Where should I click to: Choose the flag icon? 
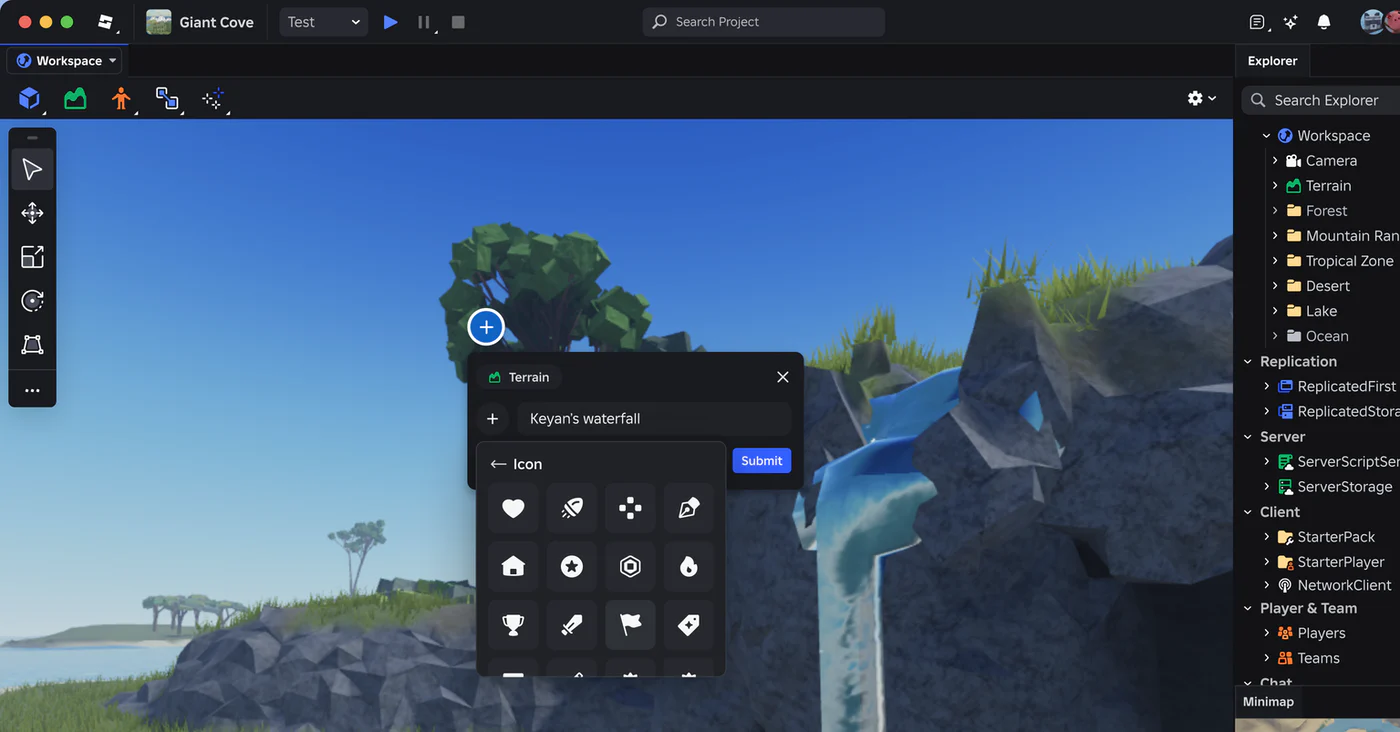630,625
